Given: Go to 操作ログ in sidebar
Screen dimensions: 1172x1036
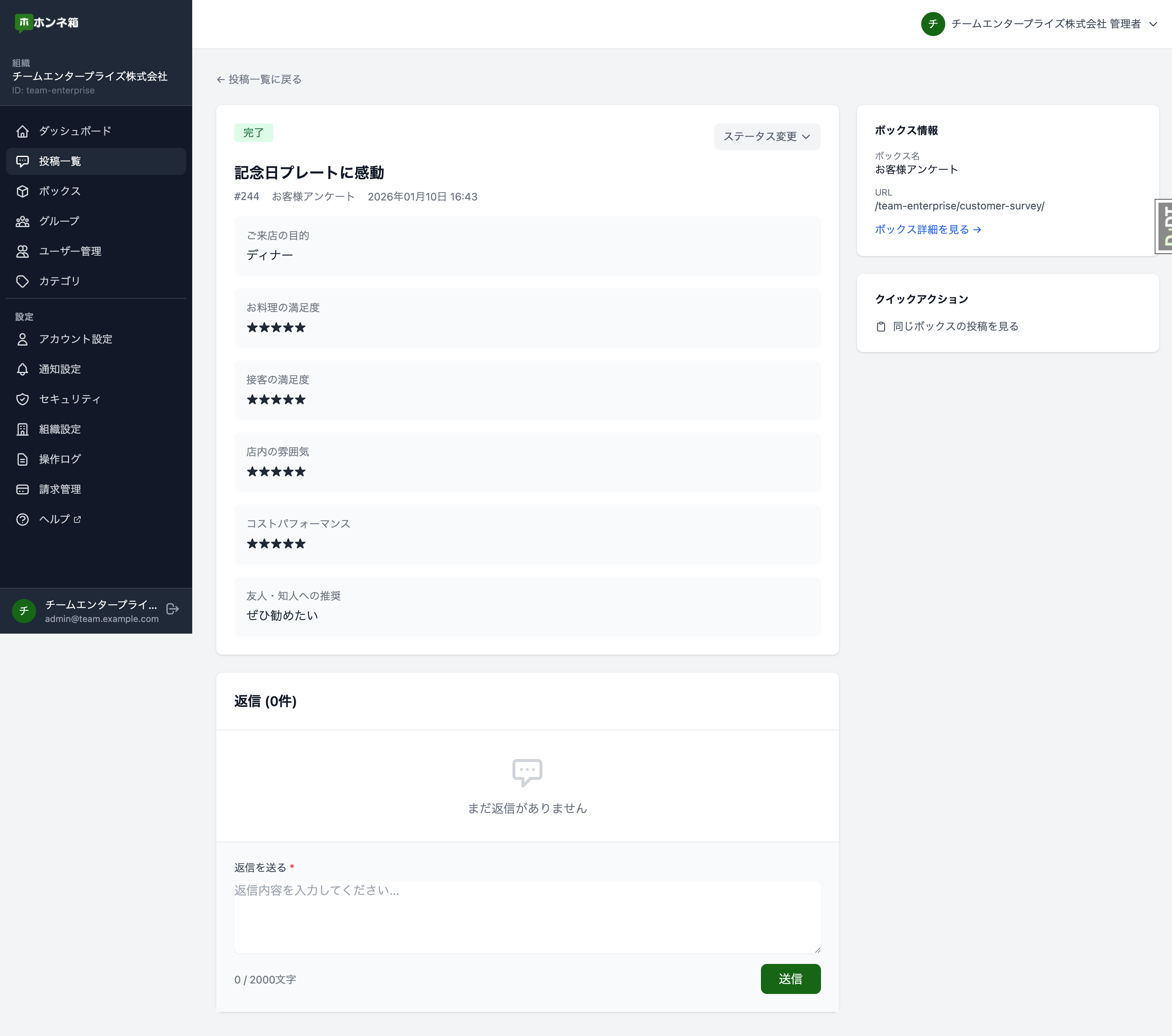Looking at the screenshot, I should [60, 459].
